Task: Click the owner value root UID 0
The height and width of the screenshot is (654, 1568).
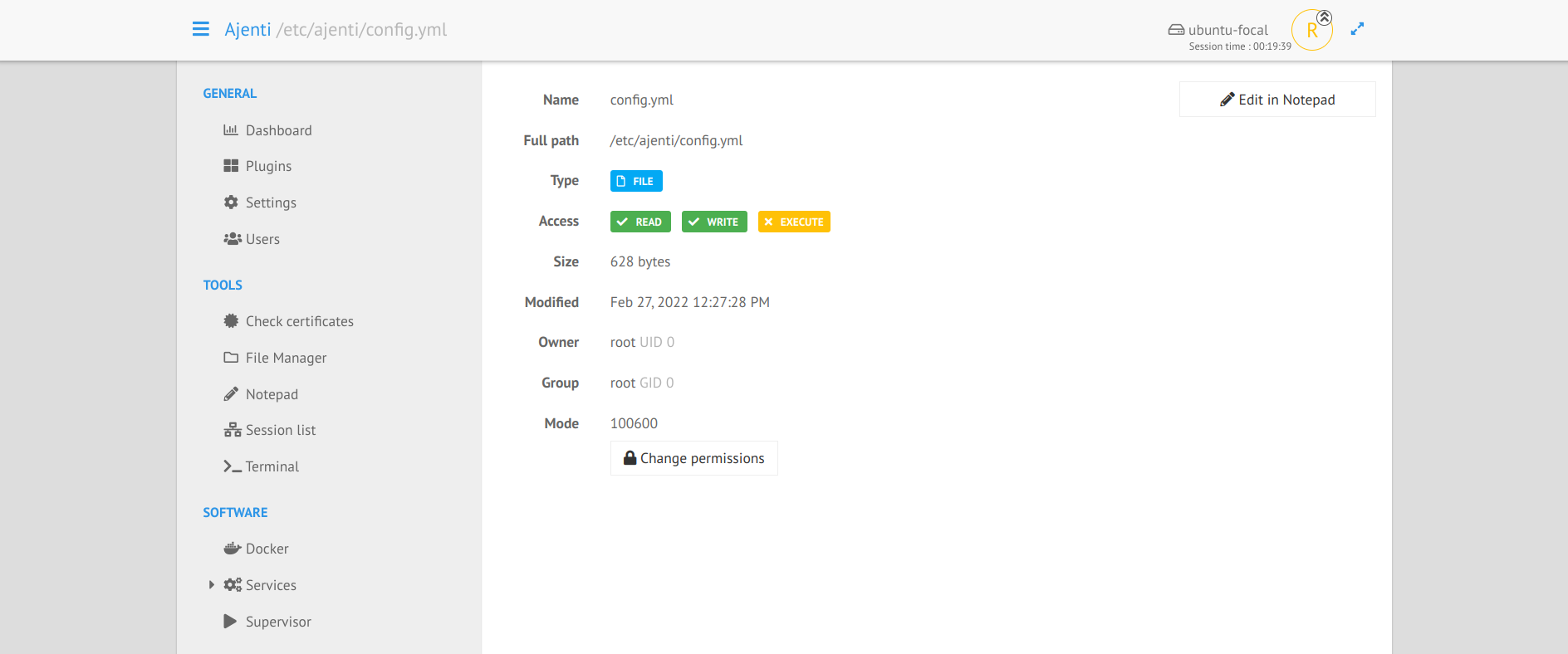Action: 643,342
